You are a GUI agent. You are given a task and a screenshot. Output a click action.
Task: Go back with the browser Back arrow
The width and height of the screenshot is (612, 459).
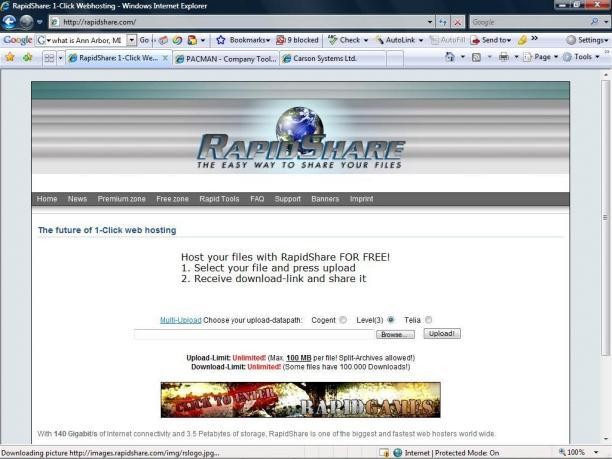click(x=9, y=22)
